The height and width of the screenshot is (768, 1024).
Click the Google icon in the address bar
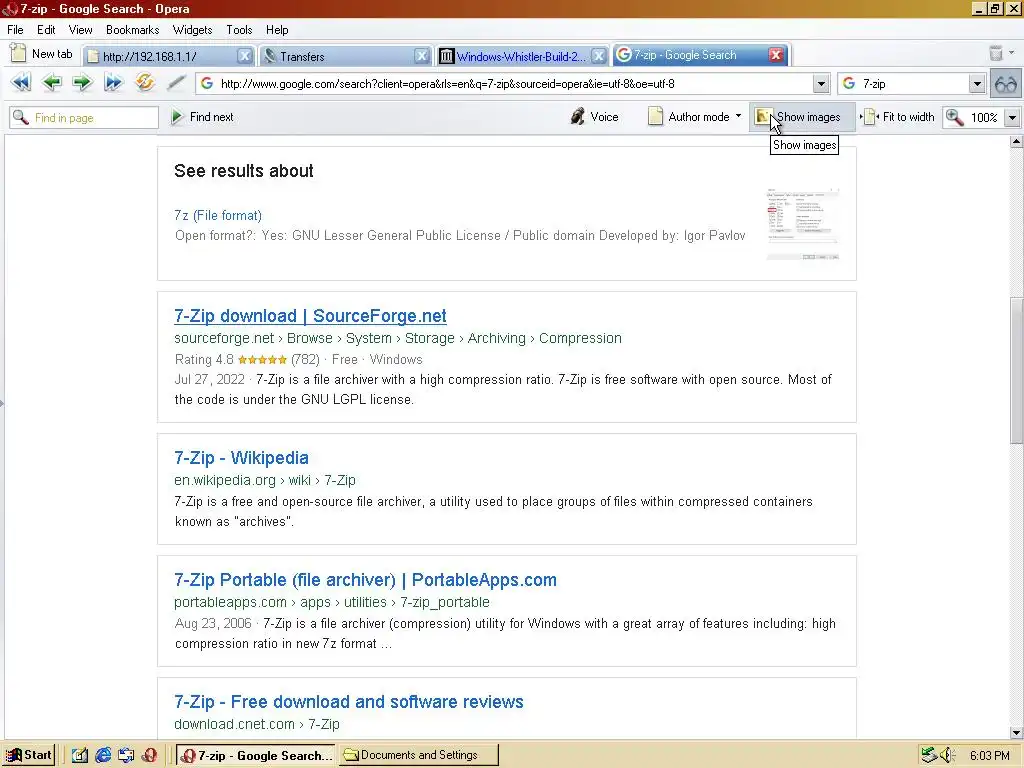pos(207,84)
